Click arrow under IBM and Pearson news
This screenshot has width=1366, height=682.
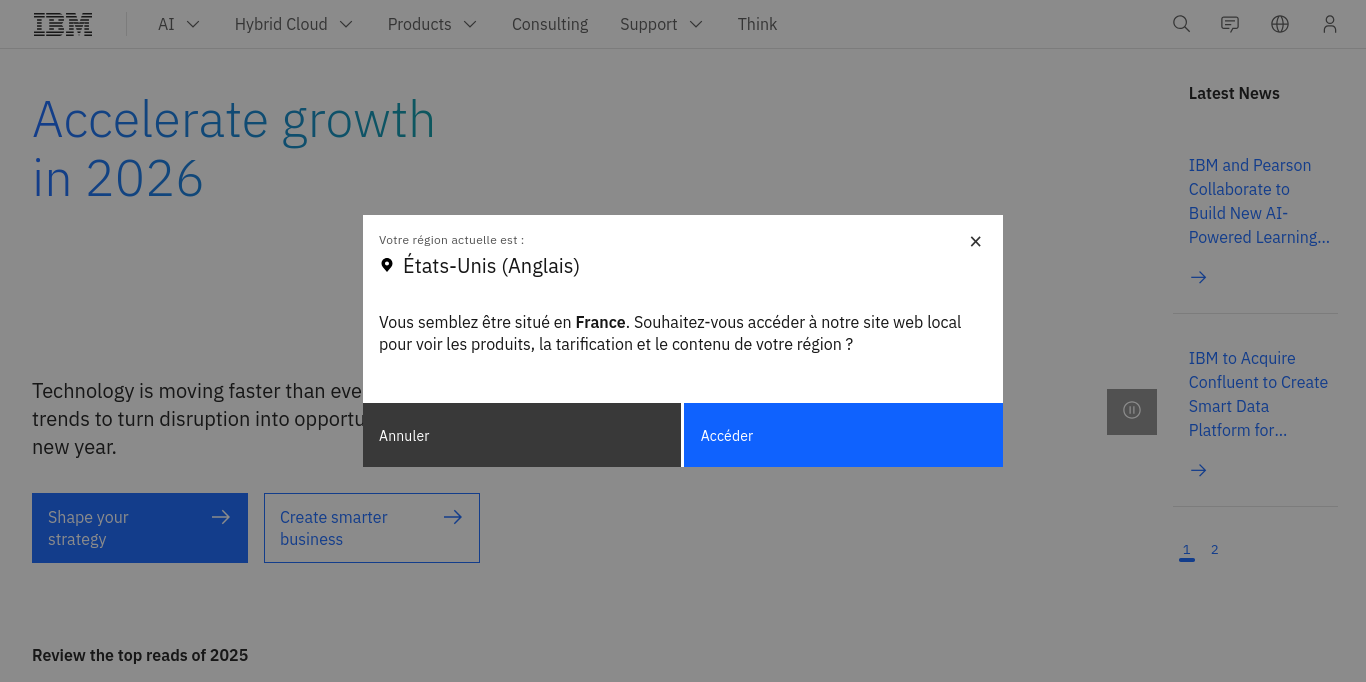click(1198, 277)
